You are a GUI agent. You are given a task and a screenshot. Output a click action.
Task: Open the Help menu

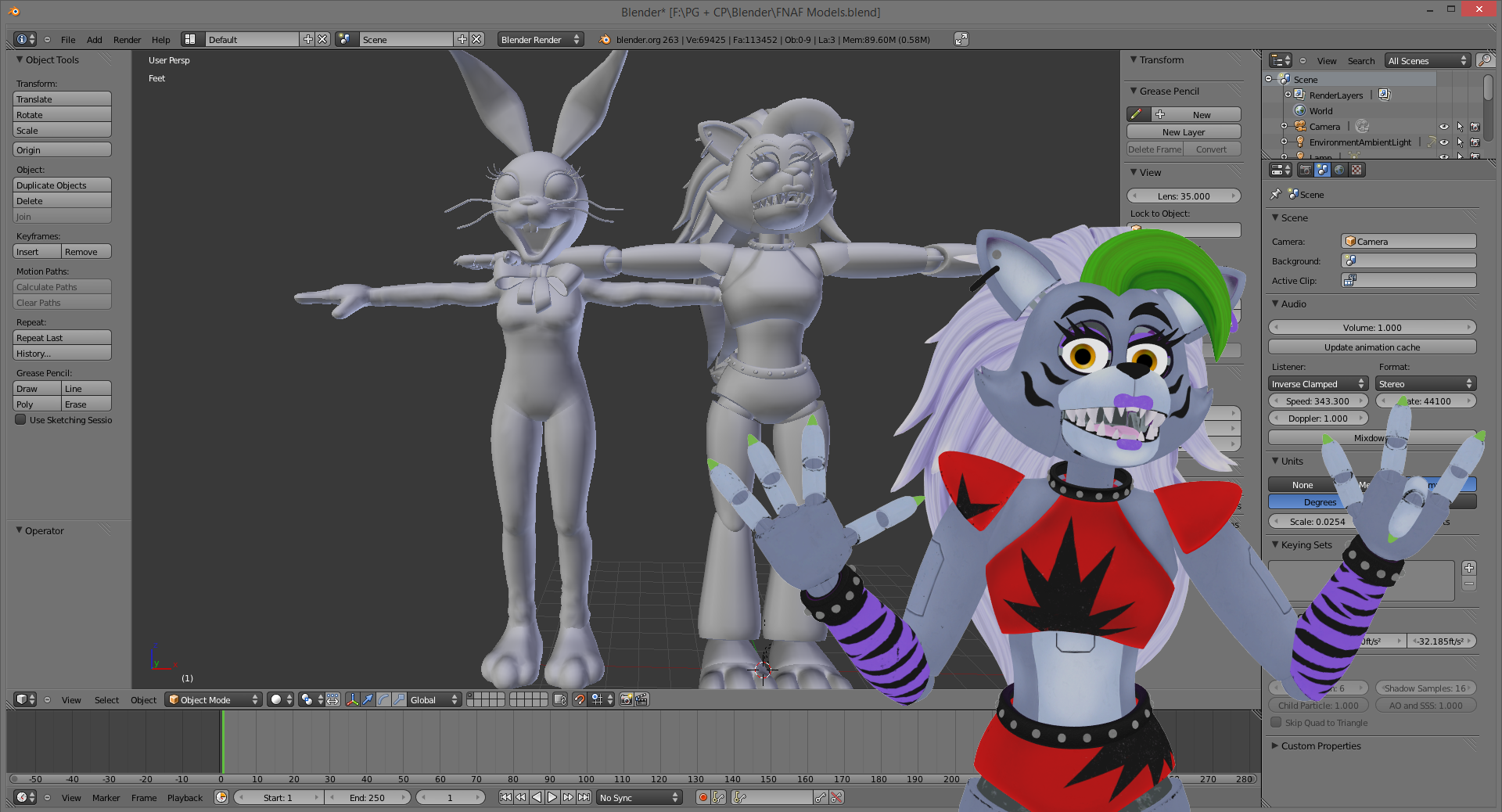160,39
